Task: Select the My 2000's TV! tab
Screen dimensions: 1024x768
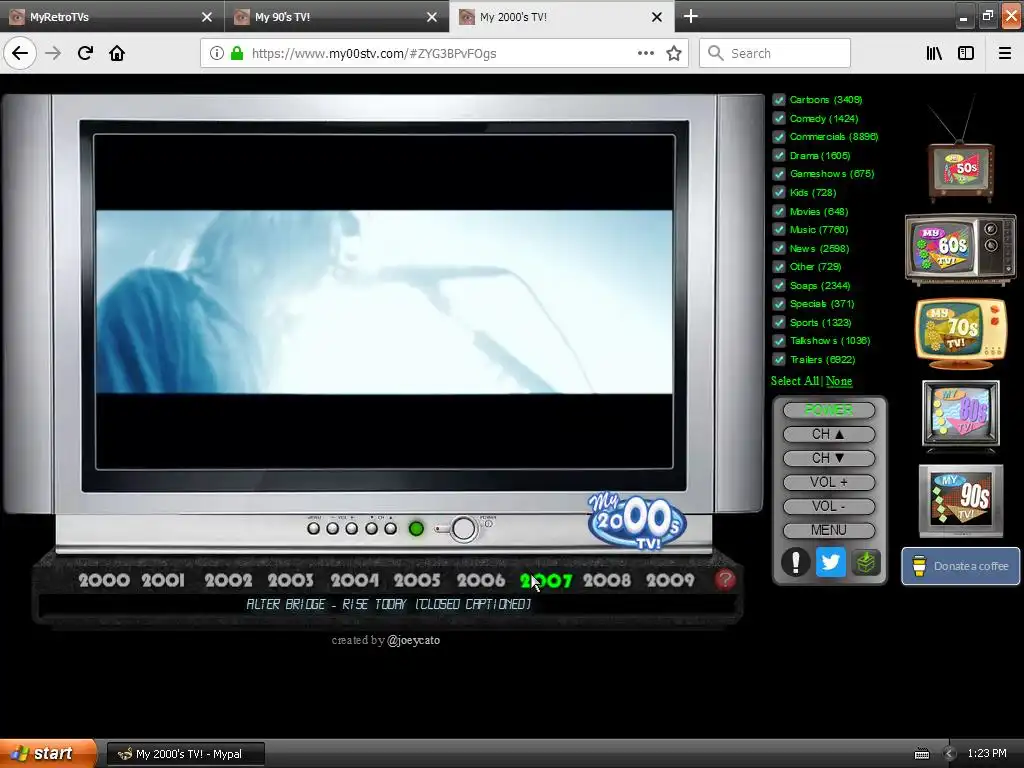Action: coord(562,16)
